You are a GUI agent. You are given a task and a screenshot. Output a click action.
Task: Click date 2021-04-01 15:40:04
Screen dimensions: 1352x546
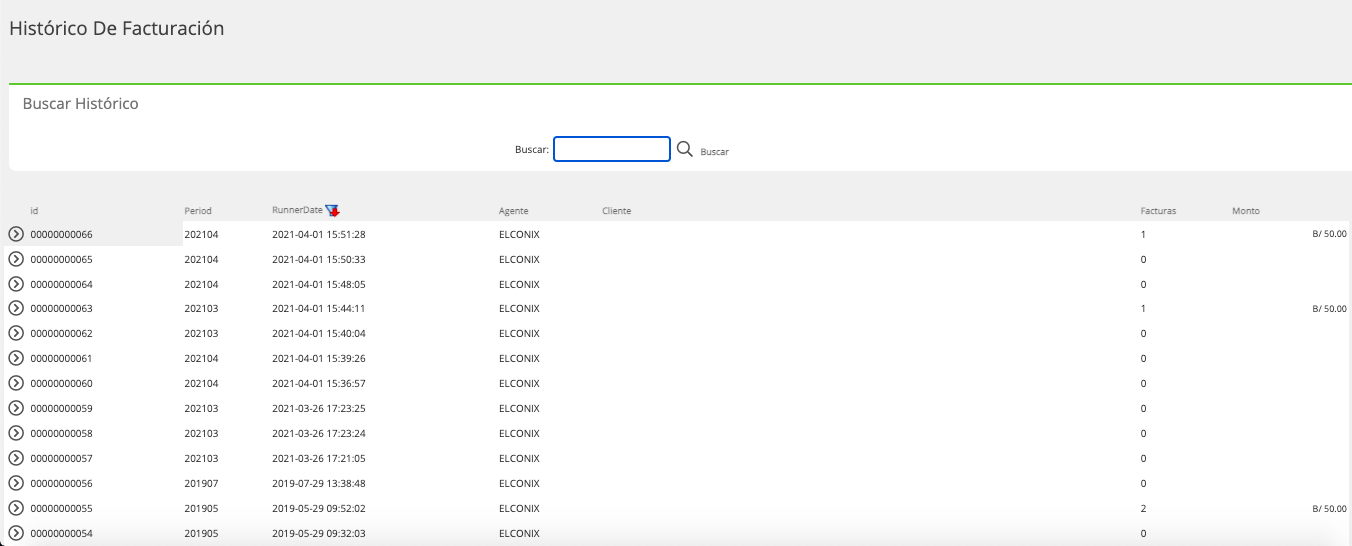(x=318, y=333)
